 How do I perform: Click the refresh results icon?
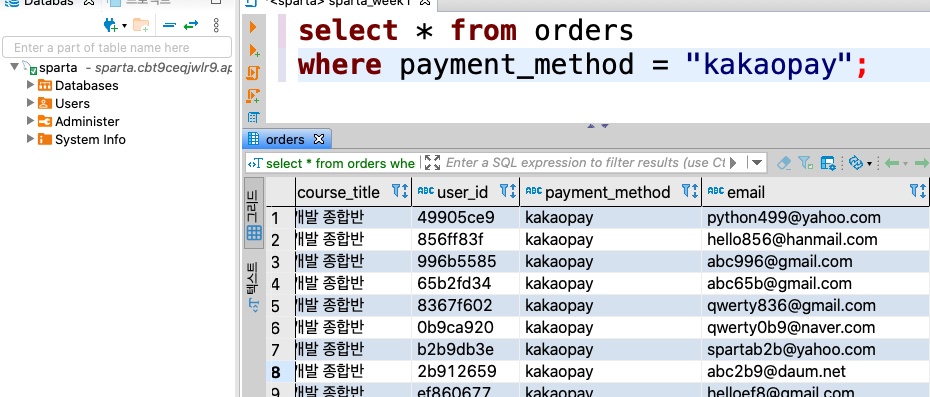(x=855, y=163)
